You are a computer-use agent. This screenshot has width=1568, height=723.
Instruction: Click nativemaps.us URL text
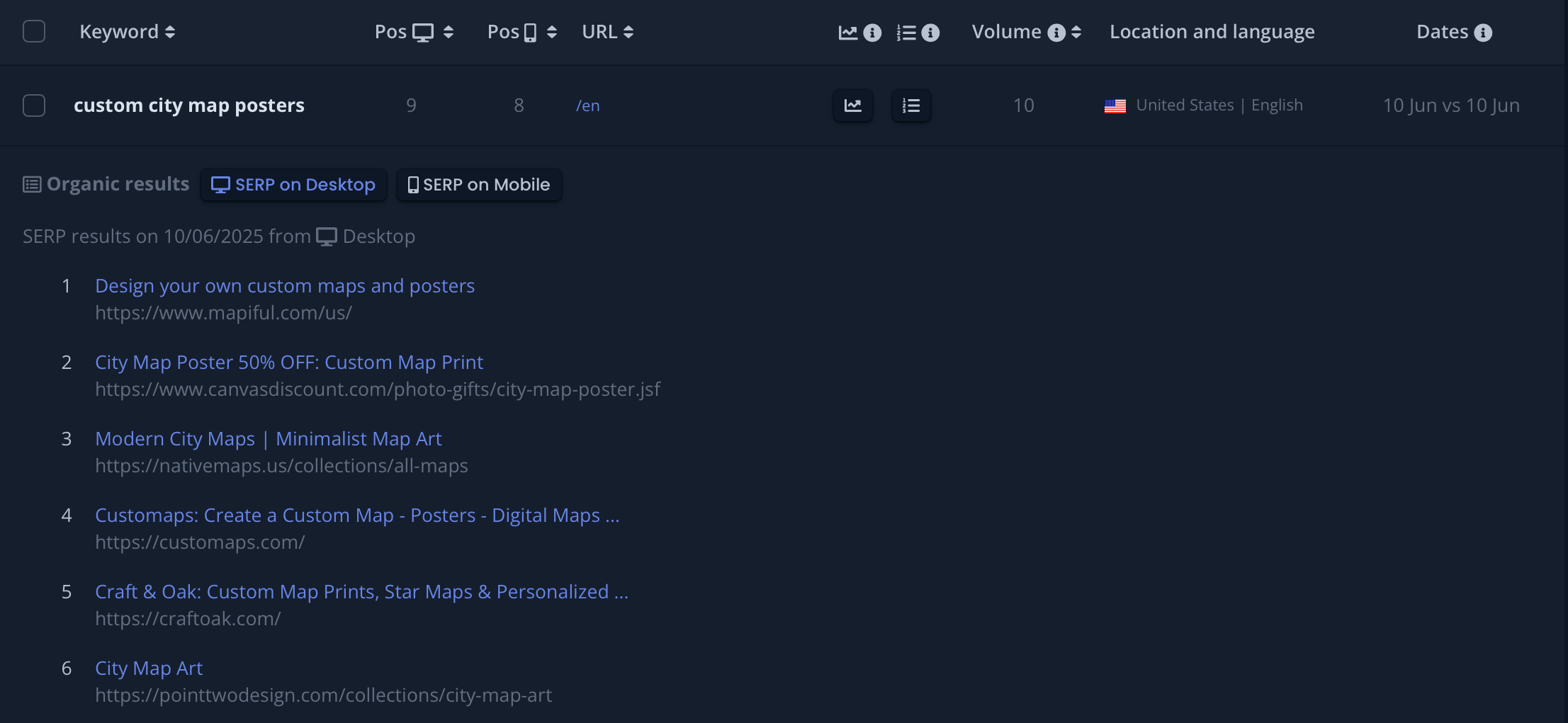click(x=282, y=466)
